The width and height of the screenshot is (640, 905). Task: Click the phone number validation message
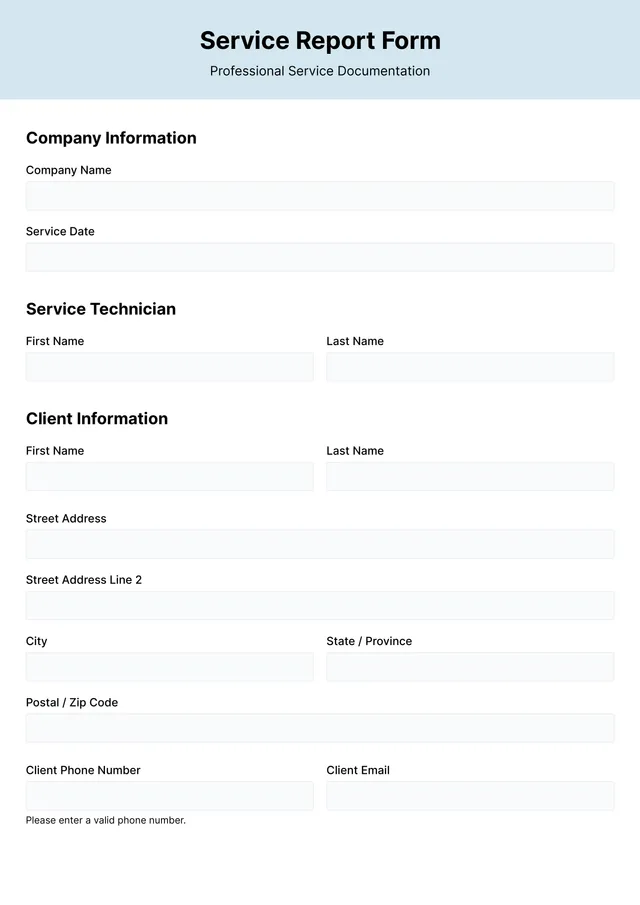[105, 820]
